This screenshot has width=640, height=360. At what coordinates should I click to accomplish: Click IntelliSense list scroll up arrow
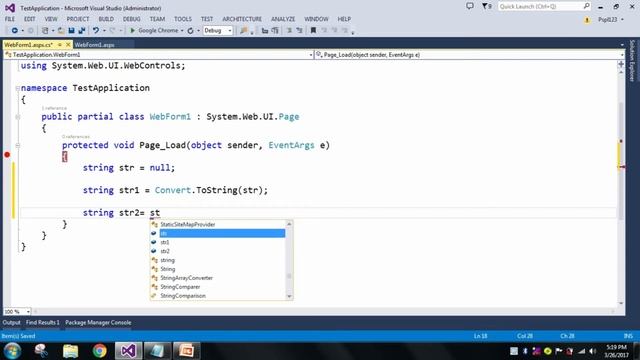(289, 224)
